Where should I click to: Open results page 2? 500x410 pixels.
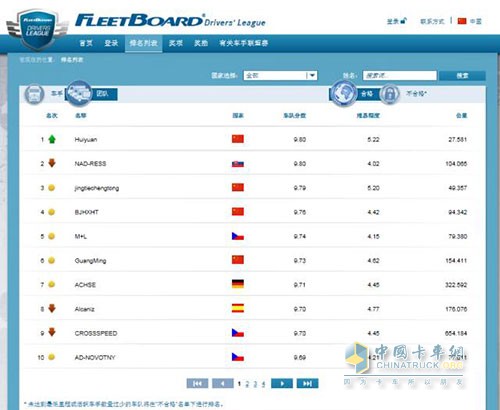(247, 384)
